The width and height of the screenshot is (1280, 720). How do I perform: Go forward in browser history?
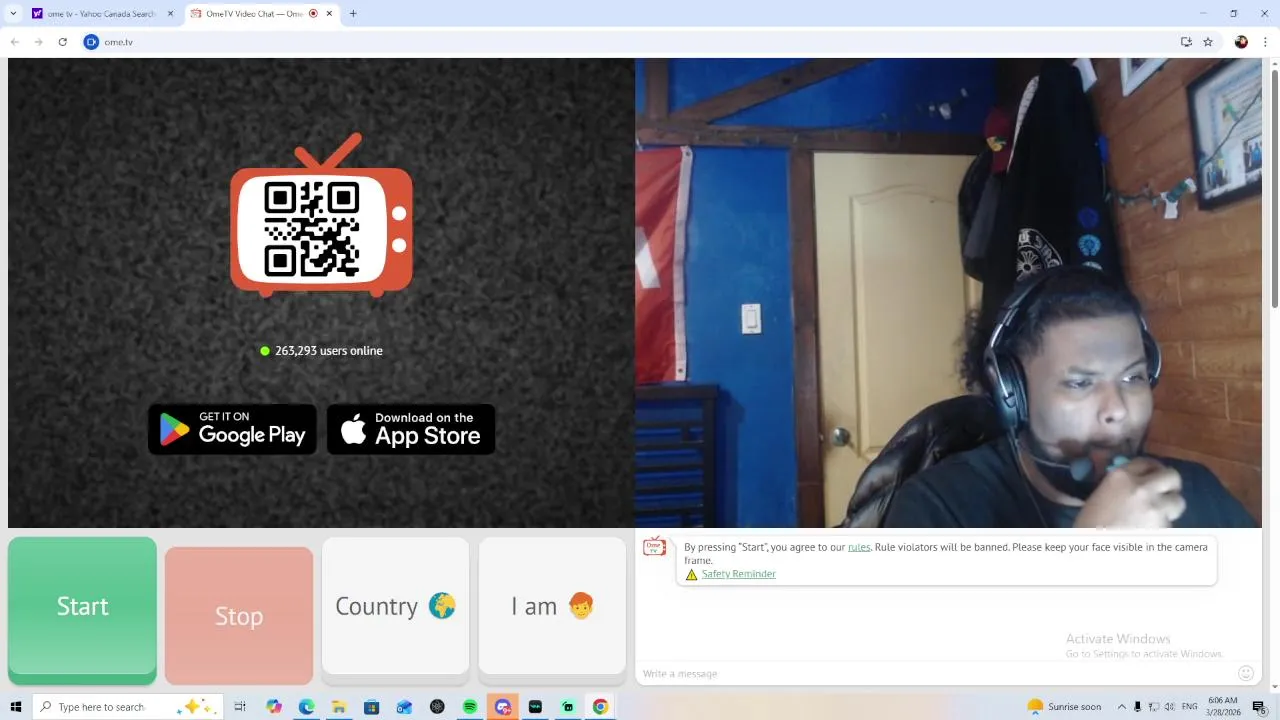39,42
